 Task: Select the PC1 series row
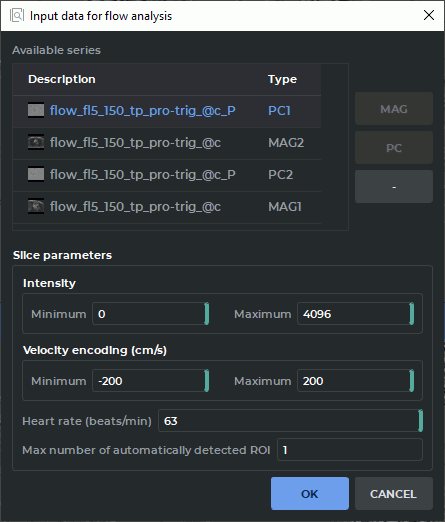167,111
